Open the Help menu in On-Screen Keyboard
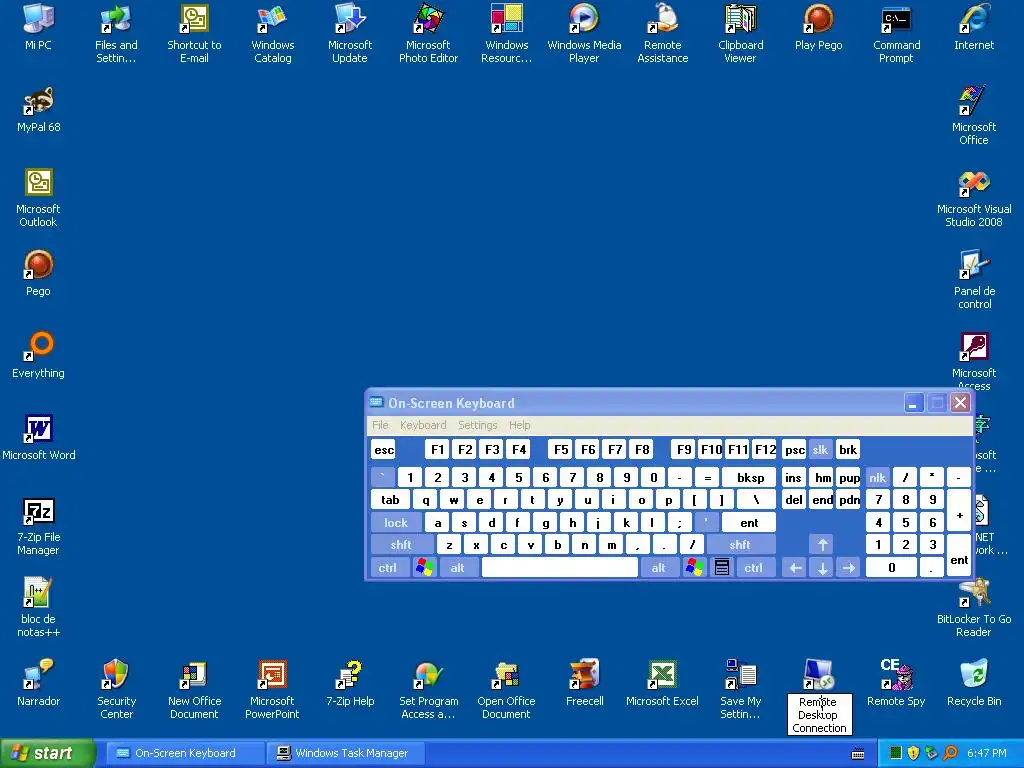The height and width of the screenshot is (768, 1024). click(x=520, y=425)
